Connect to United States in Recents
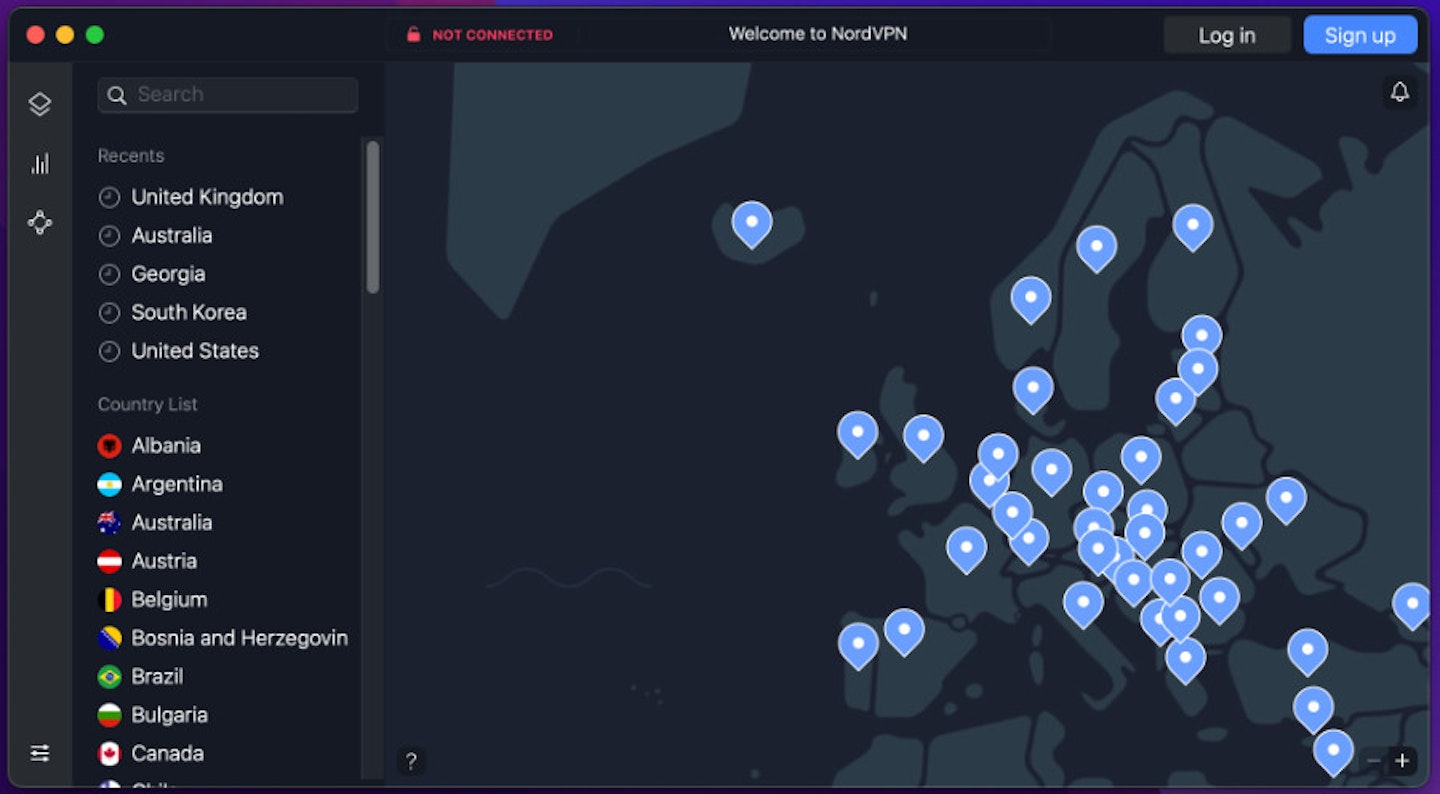 pos(178,351)
